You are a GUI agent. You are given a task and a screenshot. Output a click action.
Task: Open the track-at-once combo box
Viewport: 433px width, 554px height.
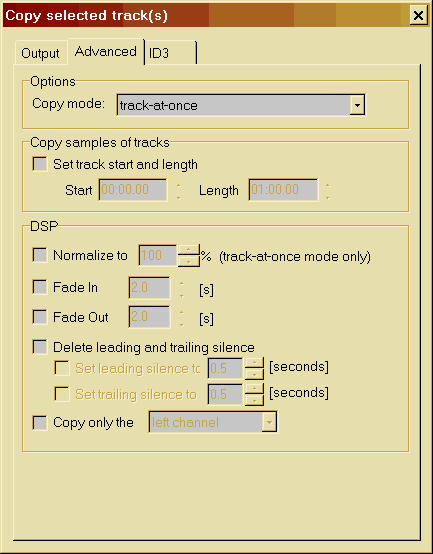pyautogui.click(x=241, y=105)
